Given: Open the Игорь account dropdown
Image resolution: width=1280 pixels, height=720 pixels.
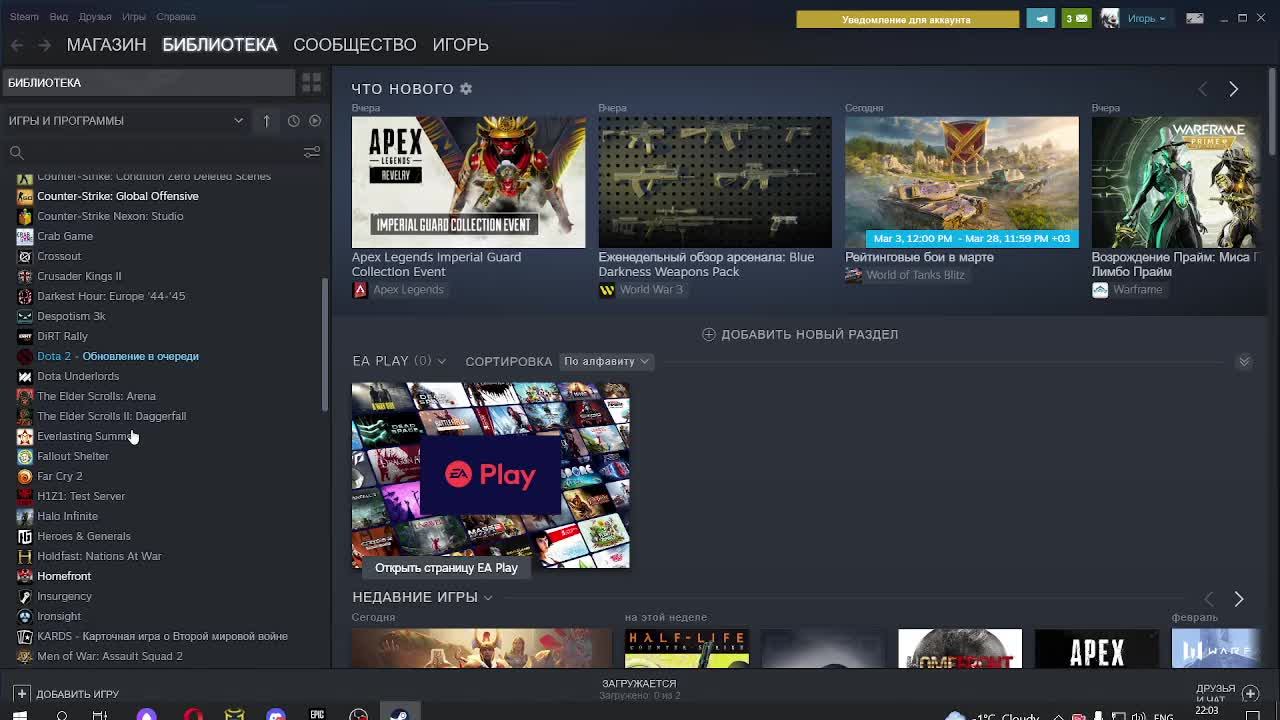Looking at the screenshot, I should [x=1146, y=18].
